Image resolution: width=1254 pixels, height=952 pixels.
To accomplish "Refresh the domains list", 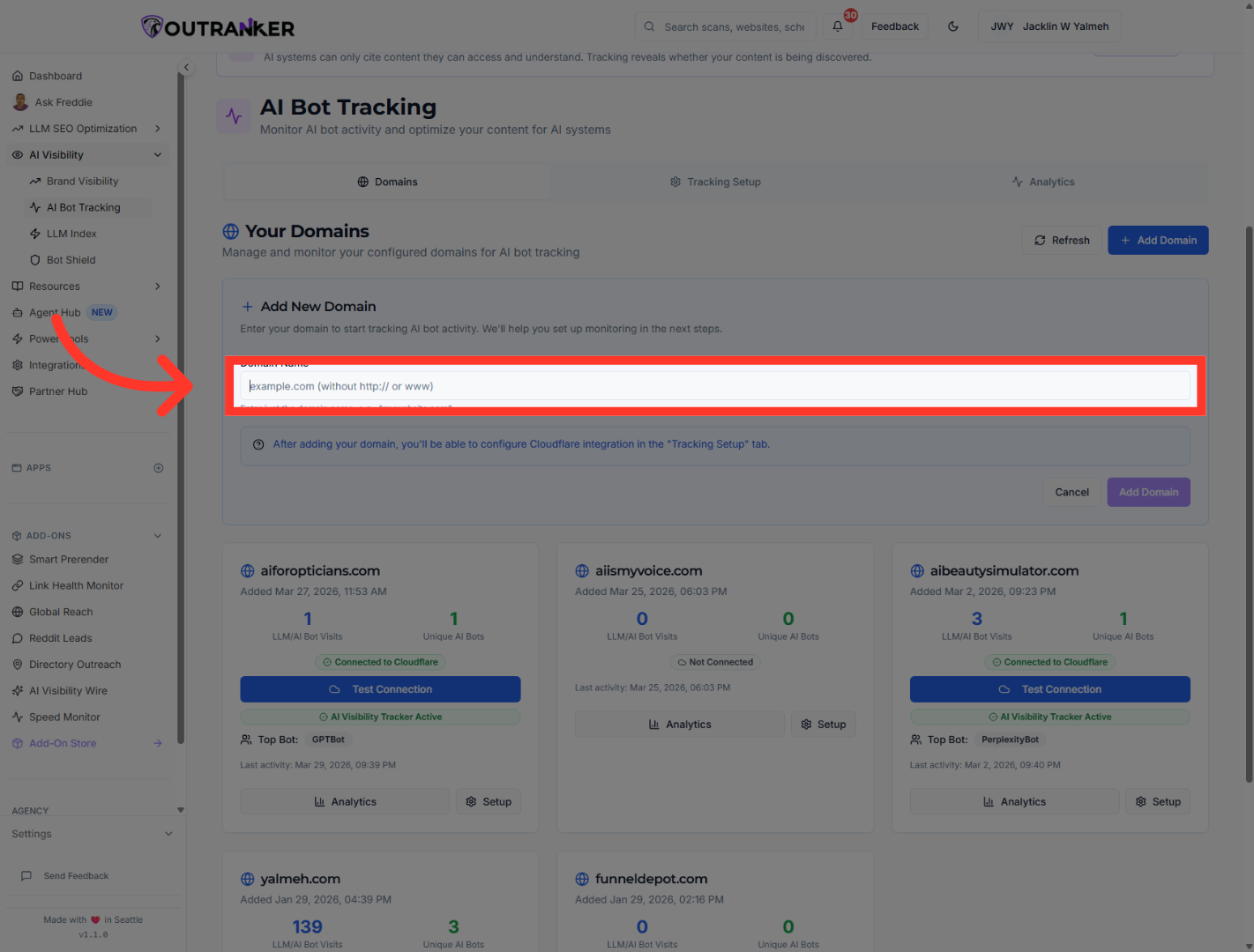I will point(1063,240).
